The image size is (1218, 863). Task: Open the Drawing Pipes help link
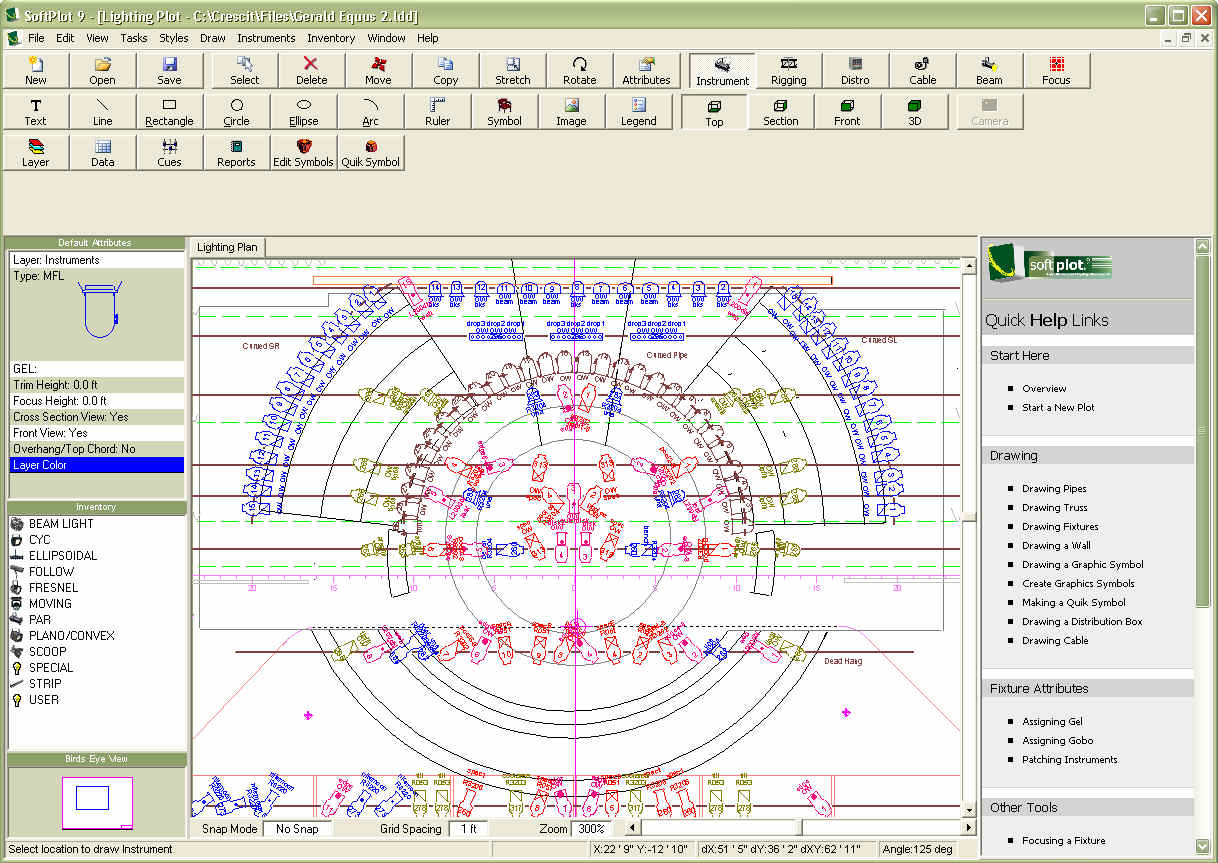1054,489
